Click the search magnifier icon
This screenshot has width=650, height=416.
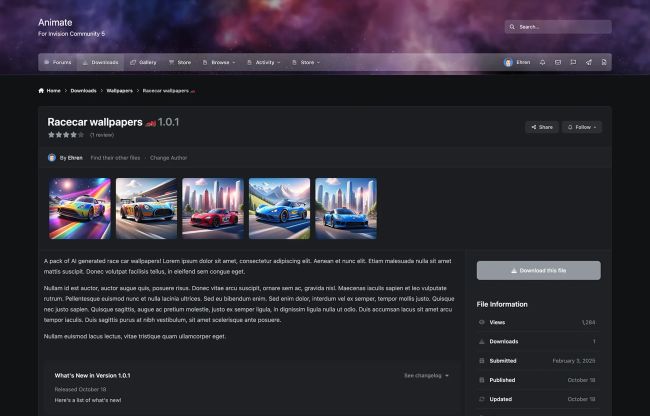512,27
